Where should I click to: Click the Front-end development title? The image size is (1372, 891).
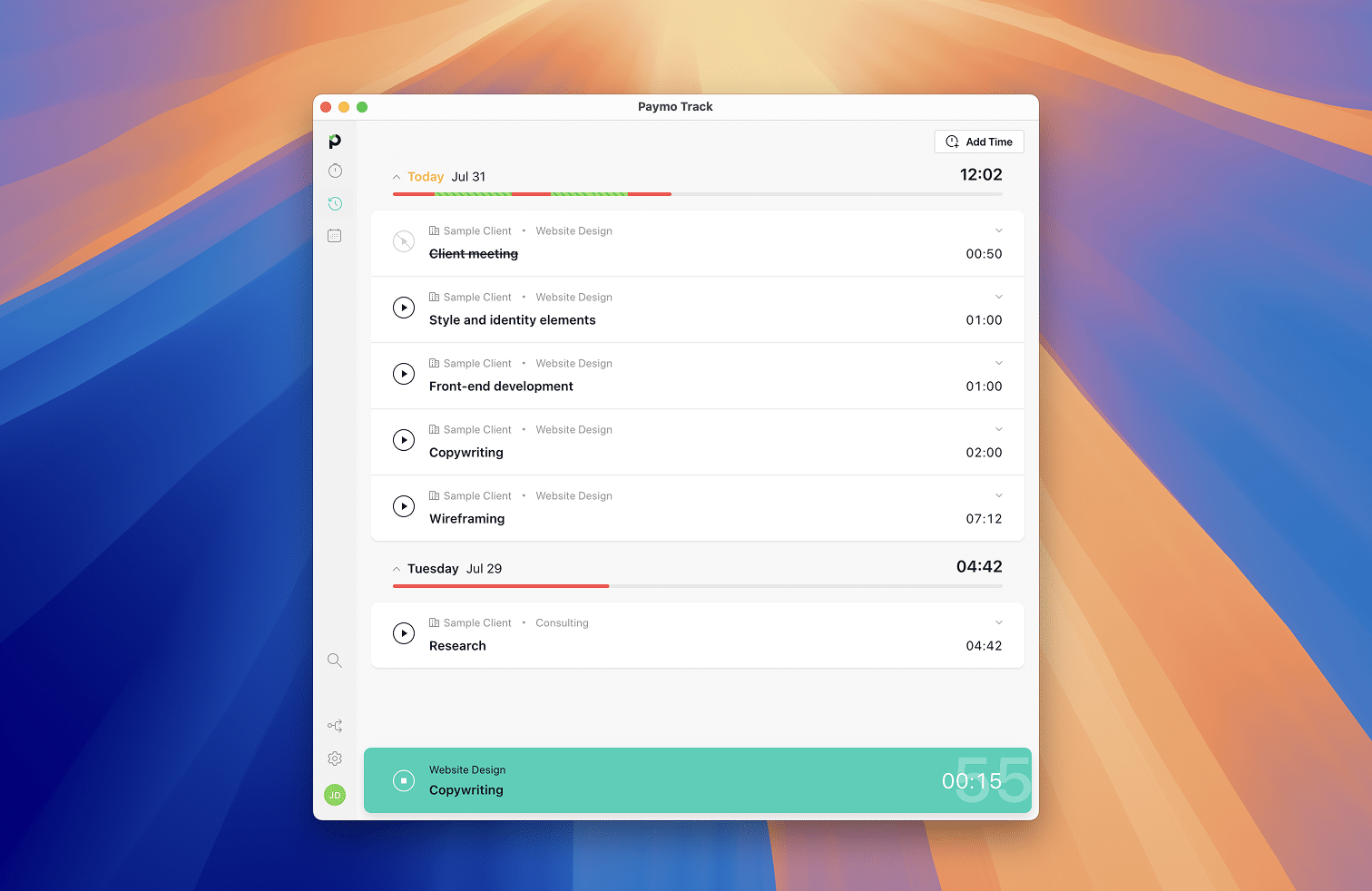501,387
